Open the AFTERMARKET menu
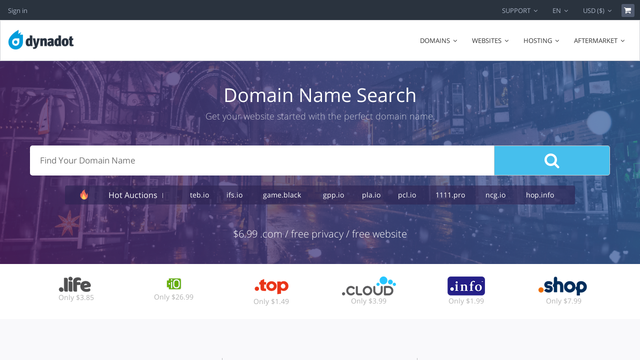 tap(599, 41)
